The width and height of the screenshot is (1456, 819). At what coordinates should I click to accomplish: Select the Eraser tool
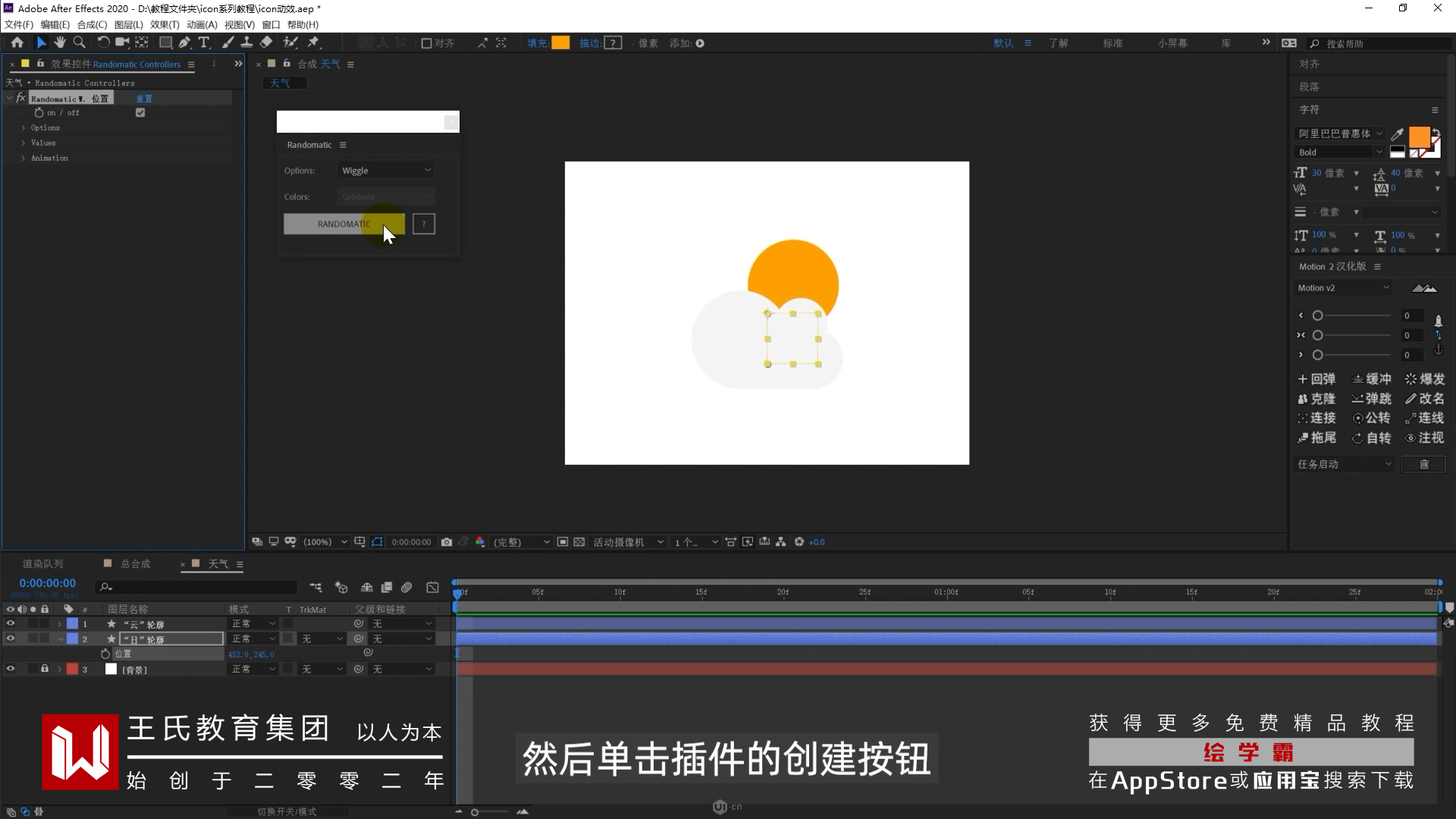[266, 42]
